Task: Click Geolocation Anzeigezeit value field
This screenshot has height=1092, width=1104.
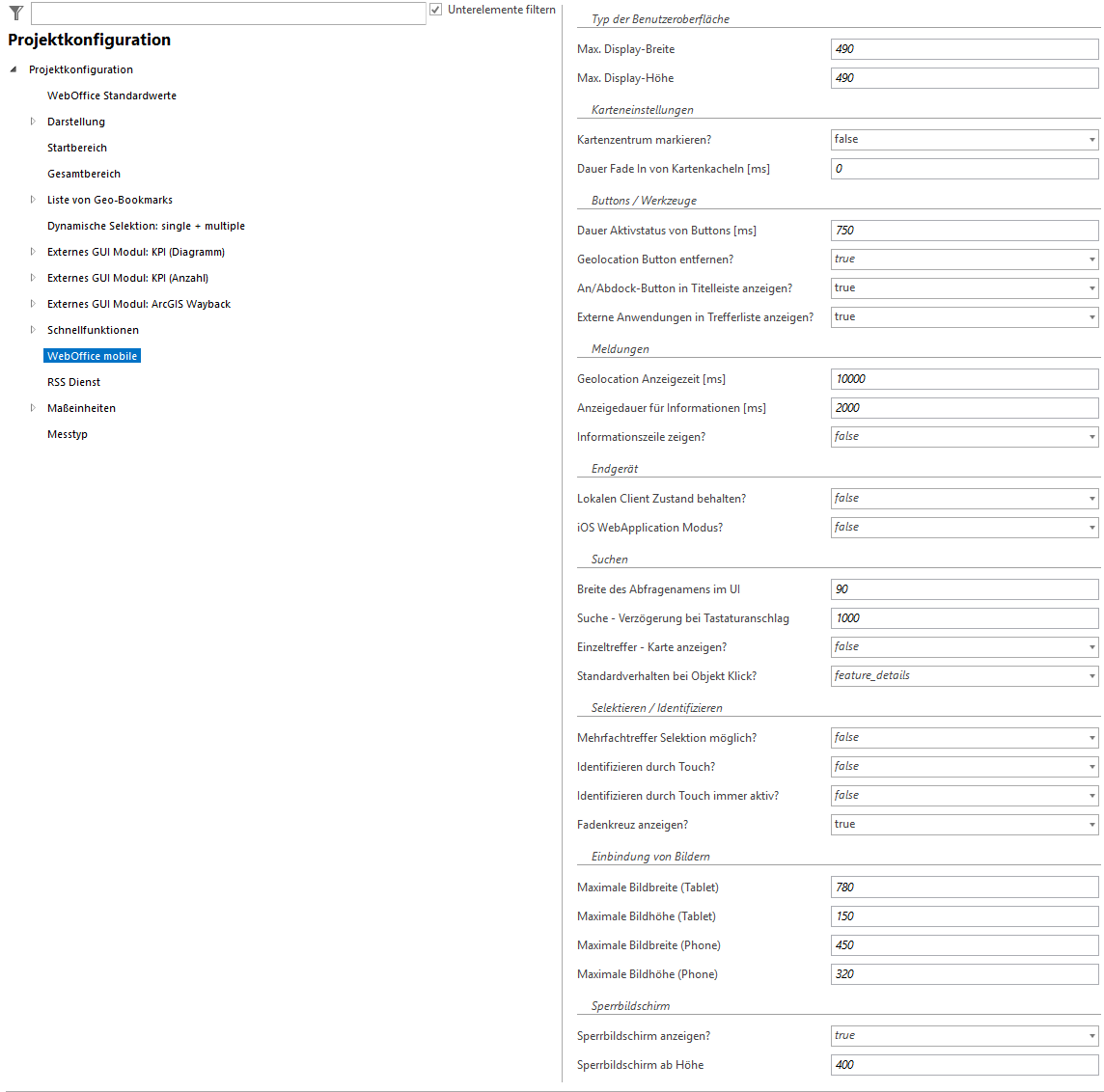Action: 964,379
